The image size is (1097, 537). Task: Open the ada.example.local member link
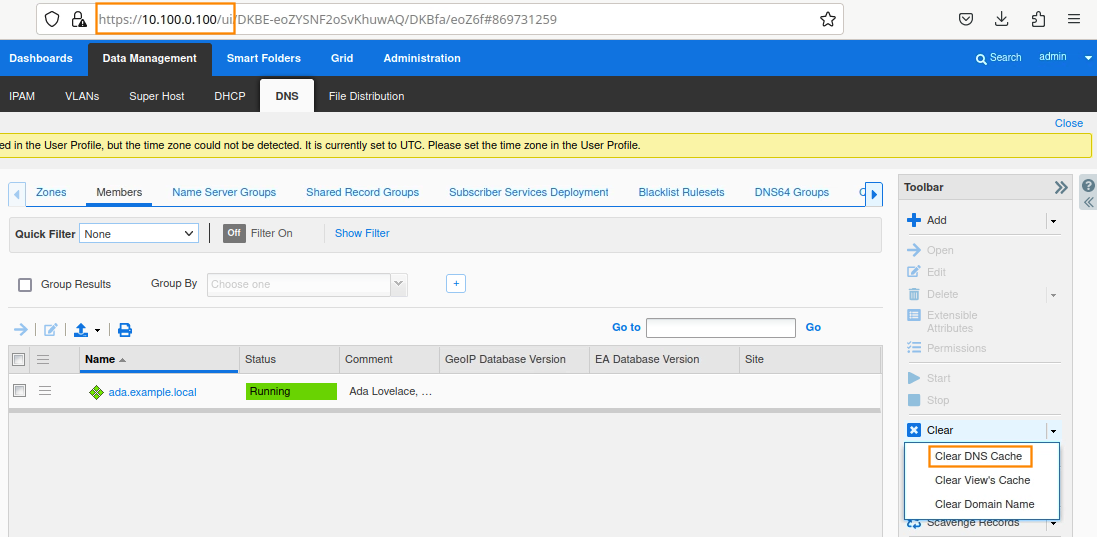coord(152,392)
